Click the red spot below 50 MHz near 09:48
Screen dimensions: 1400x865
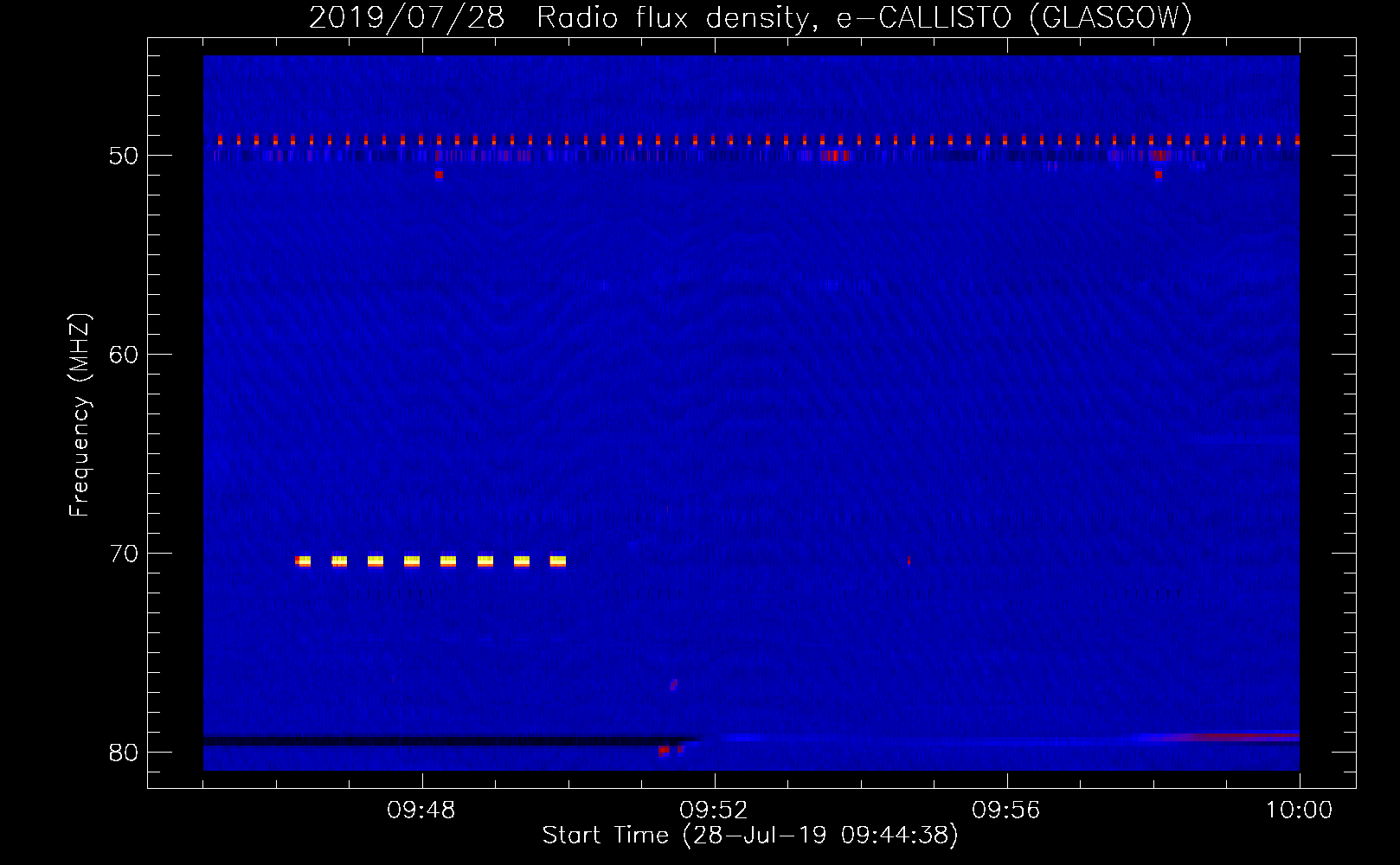coord(439,175)
